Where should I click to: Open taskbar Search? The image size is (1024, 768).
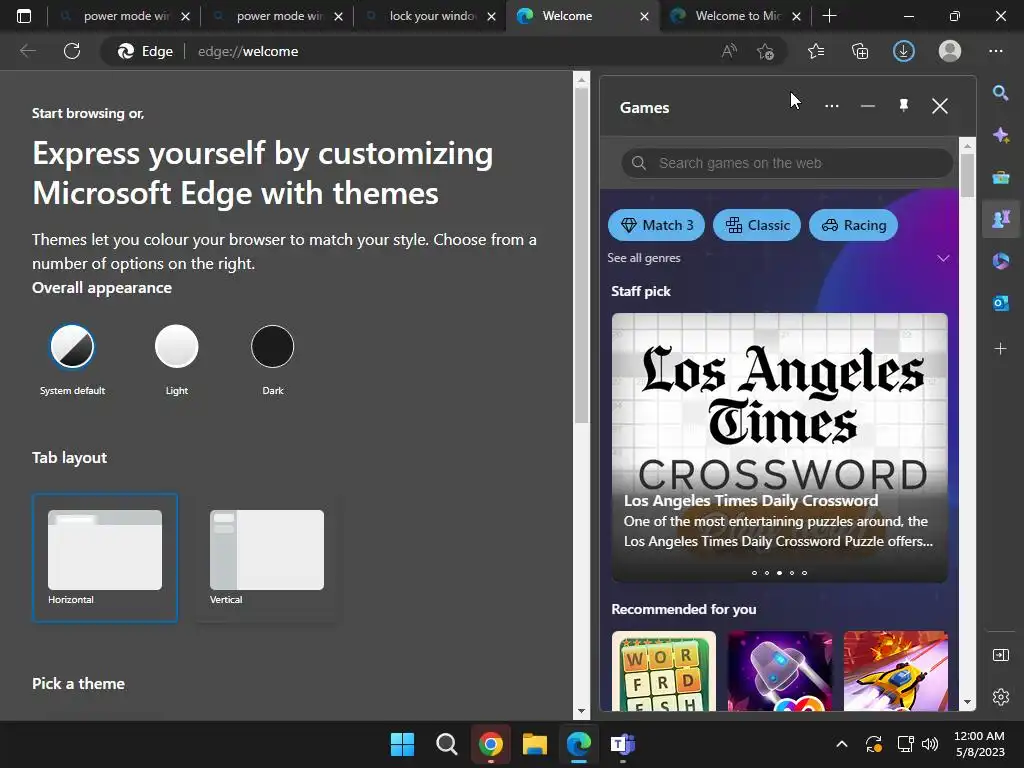(447, 744)
